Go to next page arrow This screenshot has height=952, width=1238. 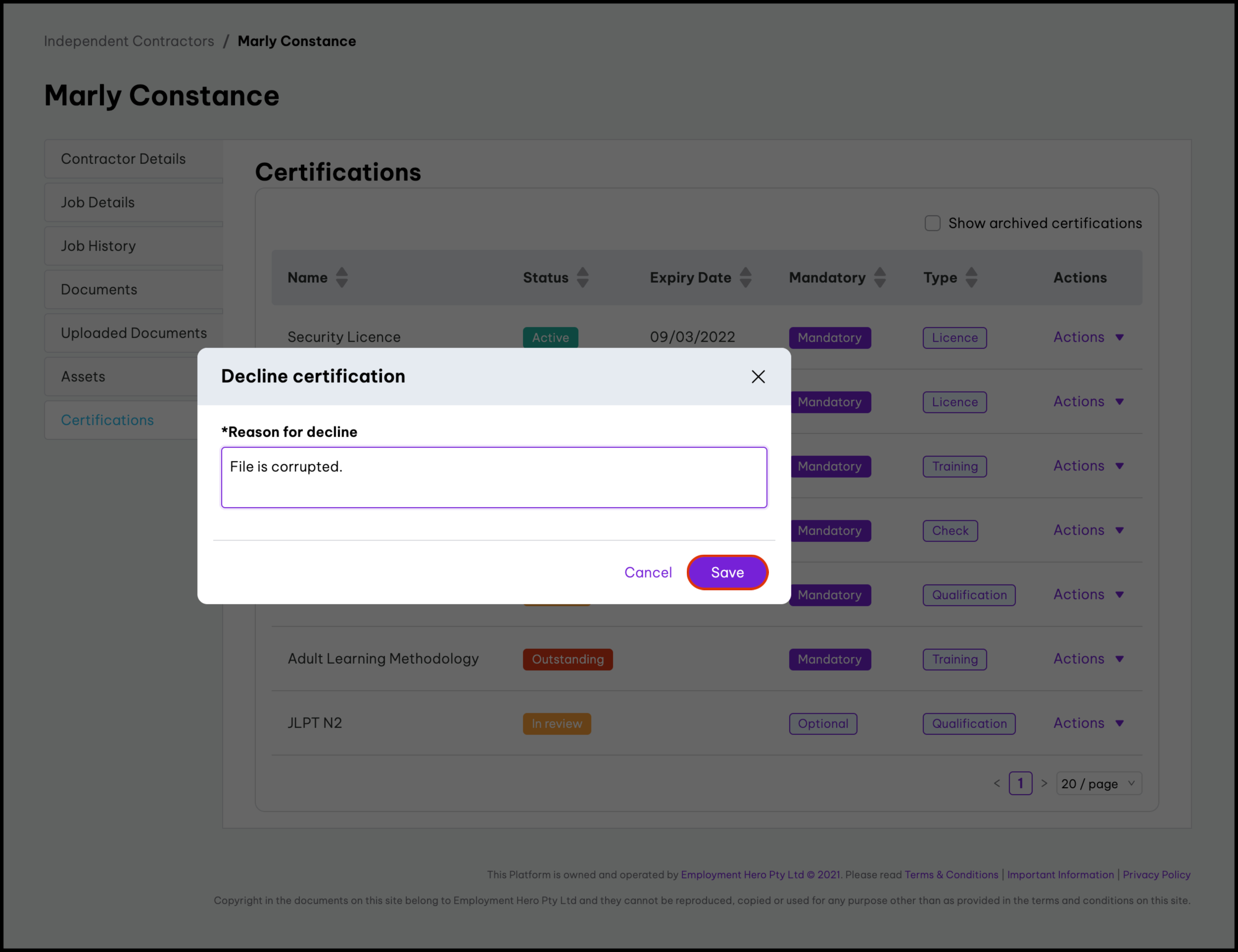click(1044, 784)
